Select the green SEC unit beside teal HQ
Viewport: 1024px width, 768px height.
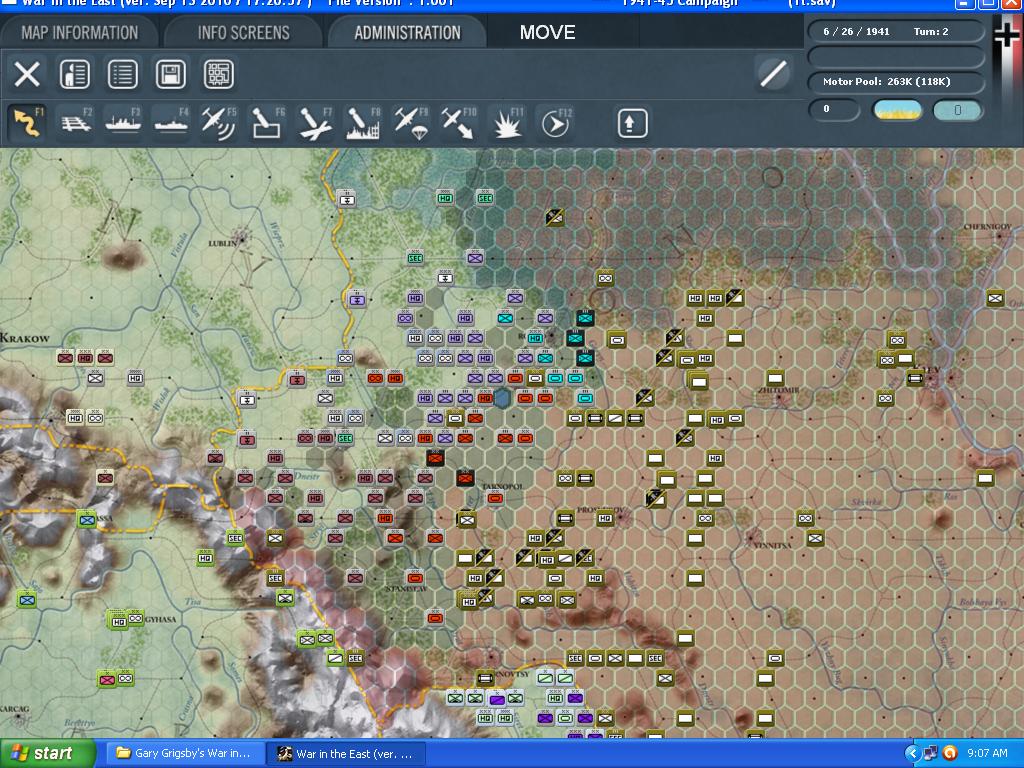pos(485,197)
